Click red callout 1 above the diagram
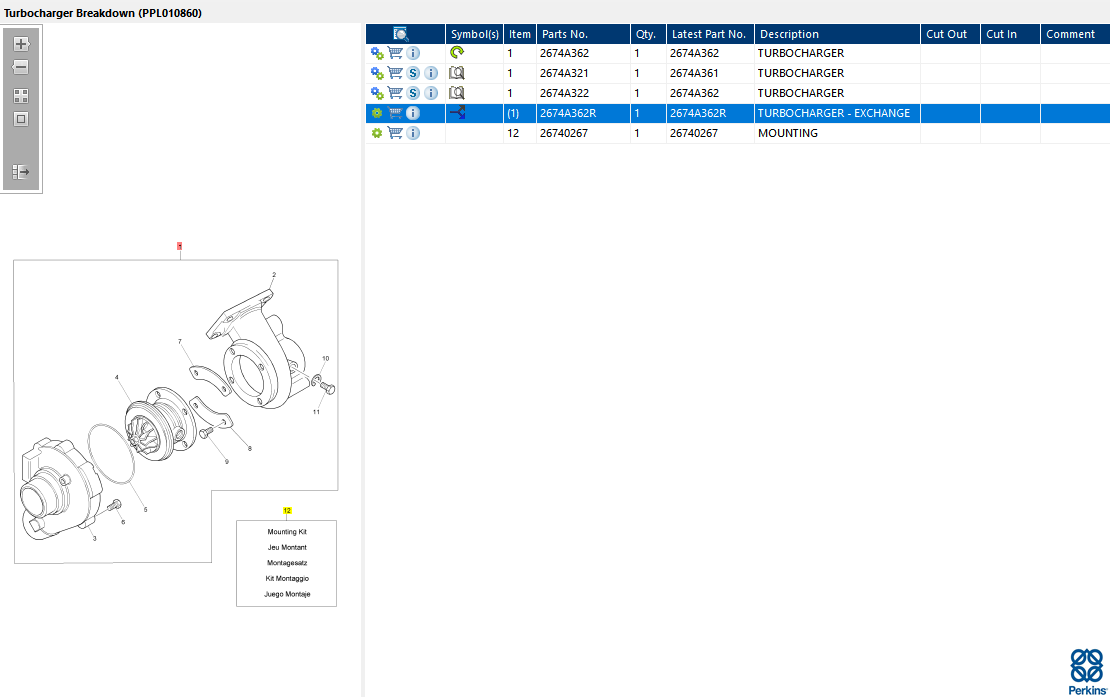 (180, 246)
